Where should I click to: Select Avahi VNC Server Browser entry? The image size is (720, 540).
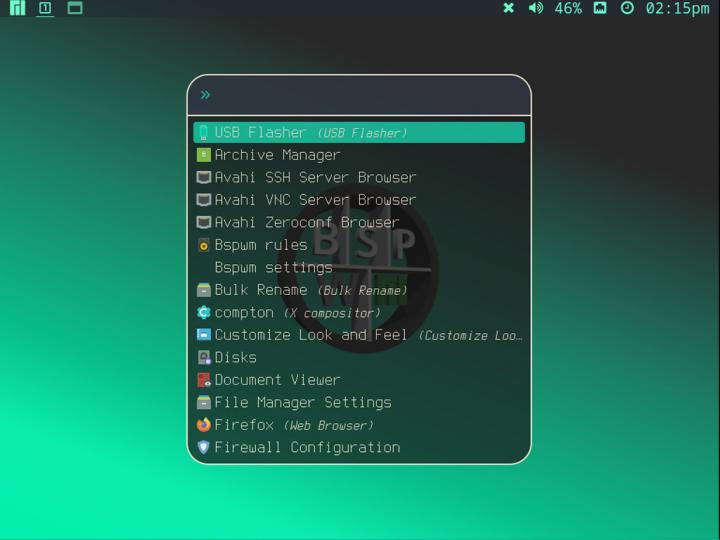(x=315, y=200)
